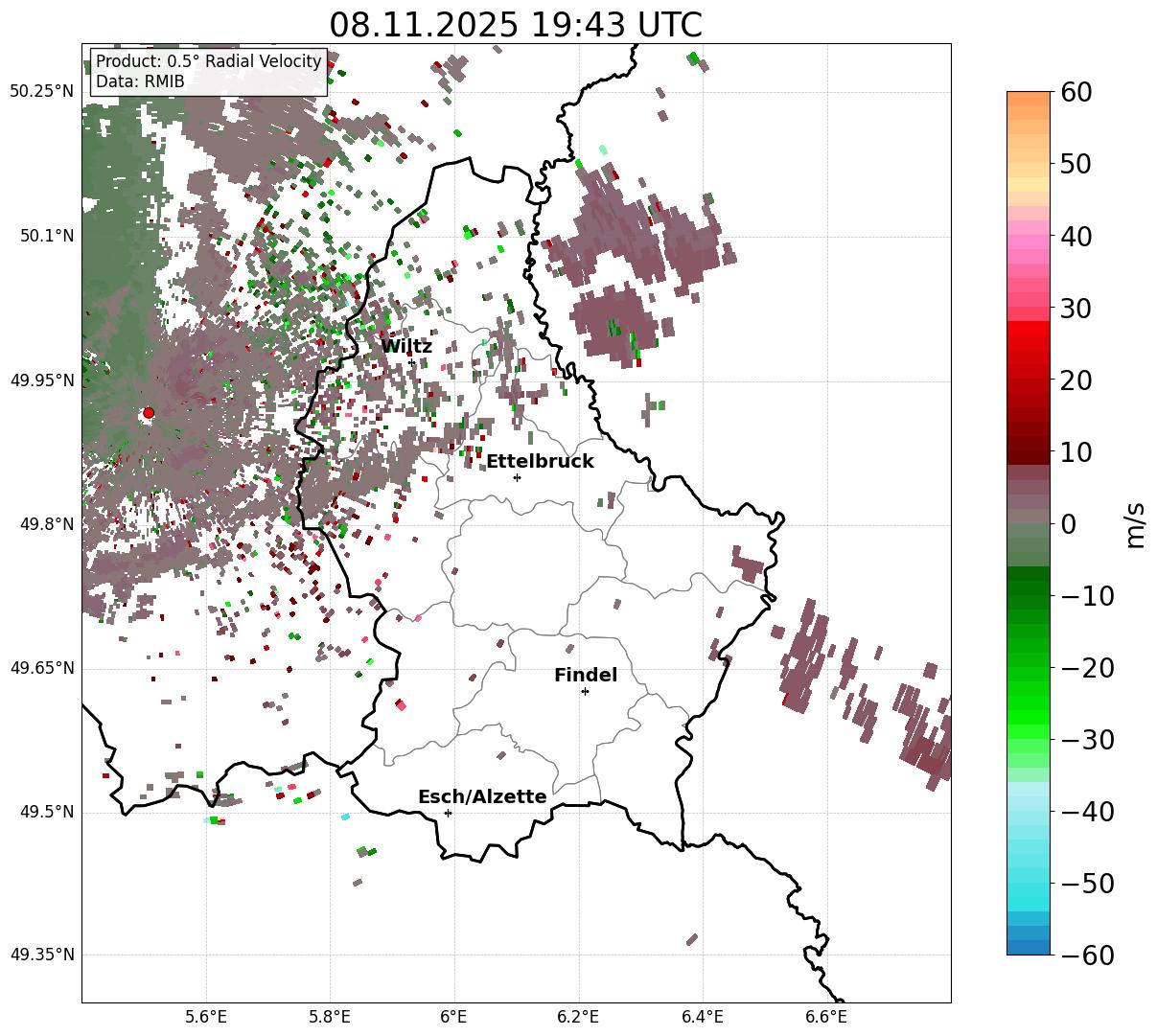Screen dimensions: 1157x1036
Task: Click the colorbar −30 tick label
Action: pyautogui.click(x=1087, y=739)
